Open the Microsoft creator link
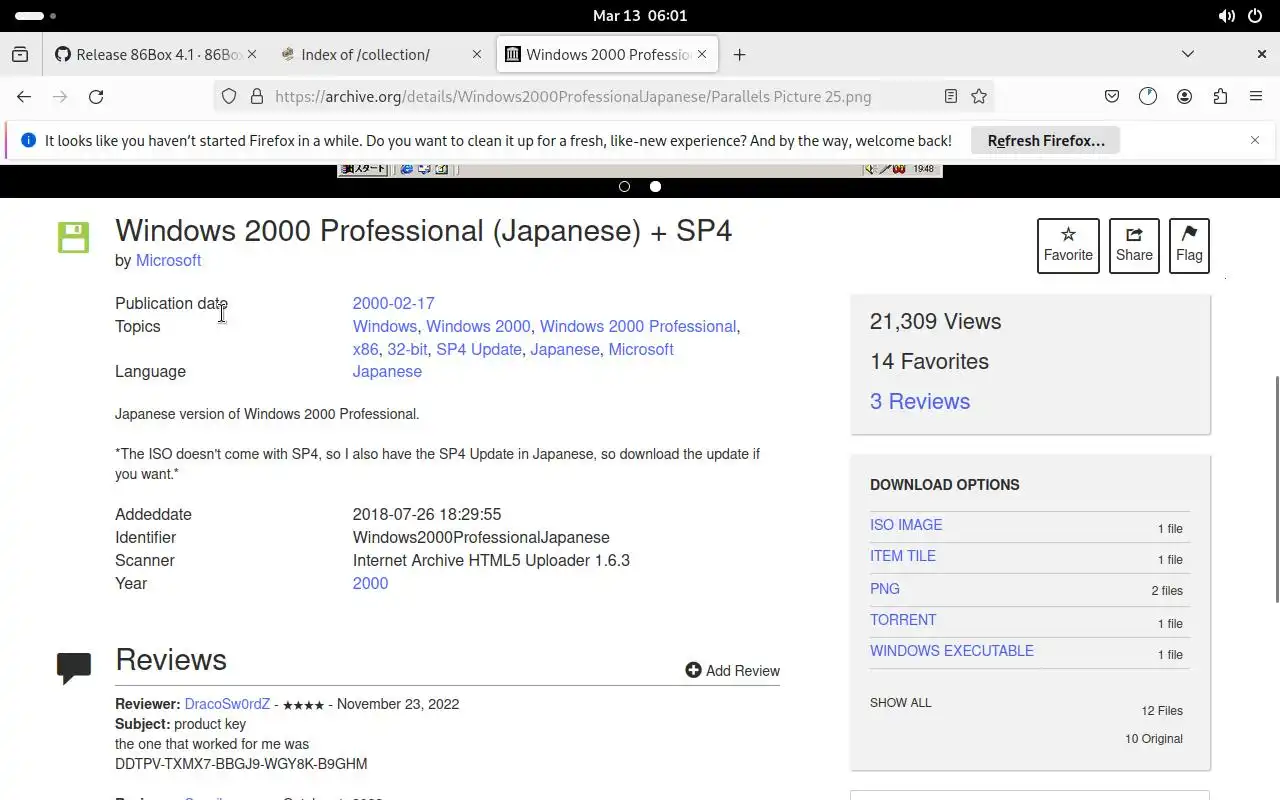The image size is (1280, 800). [168, 260]
